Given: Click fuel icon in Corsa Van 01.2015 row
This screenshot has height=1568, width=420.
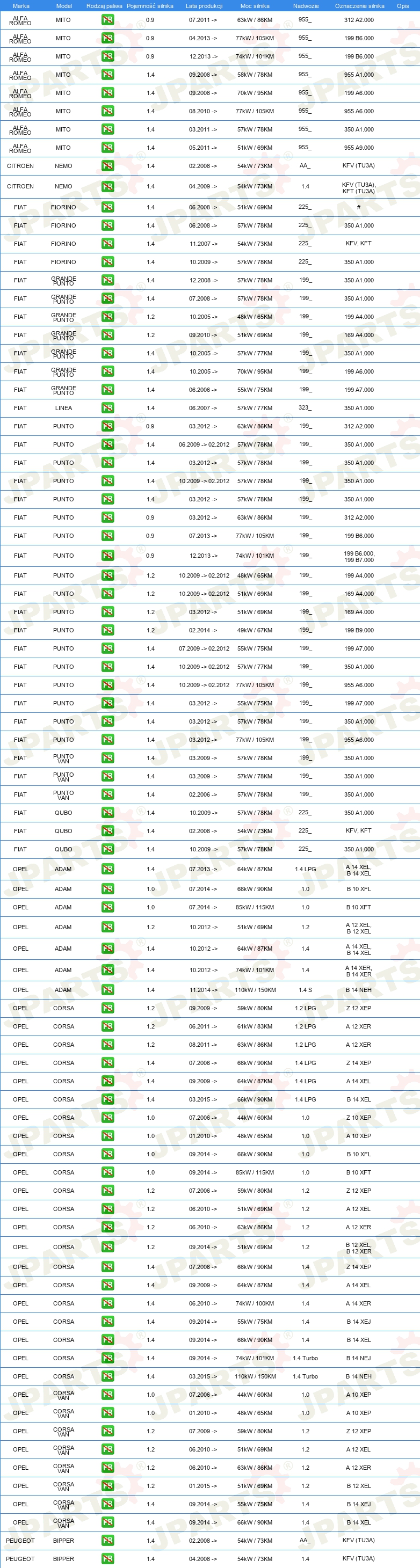Looking at the screenshot, I should pos(108,1486).
